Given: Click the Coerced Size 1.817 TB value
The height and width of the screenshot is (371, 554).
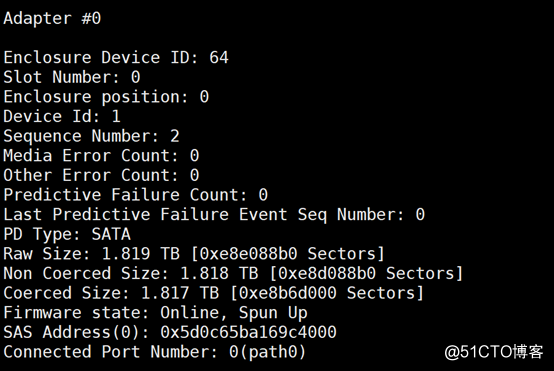Looking at the screenshot, I should coord(180,293).
